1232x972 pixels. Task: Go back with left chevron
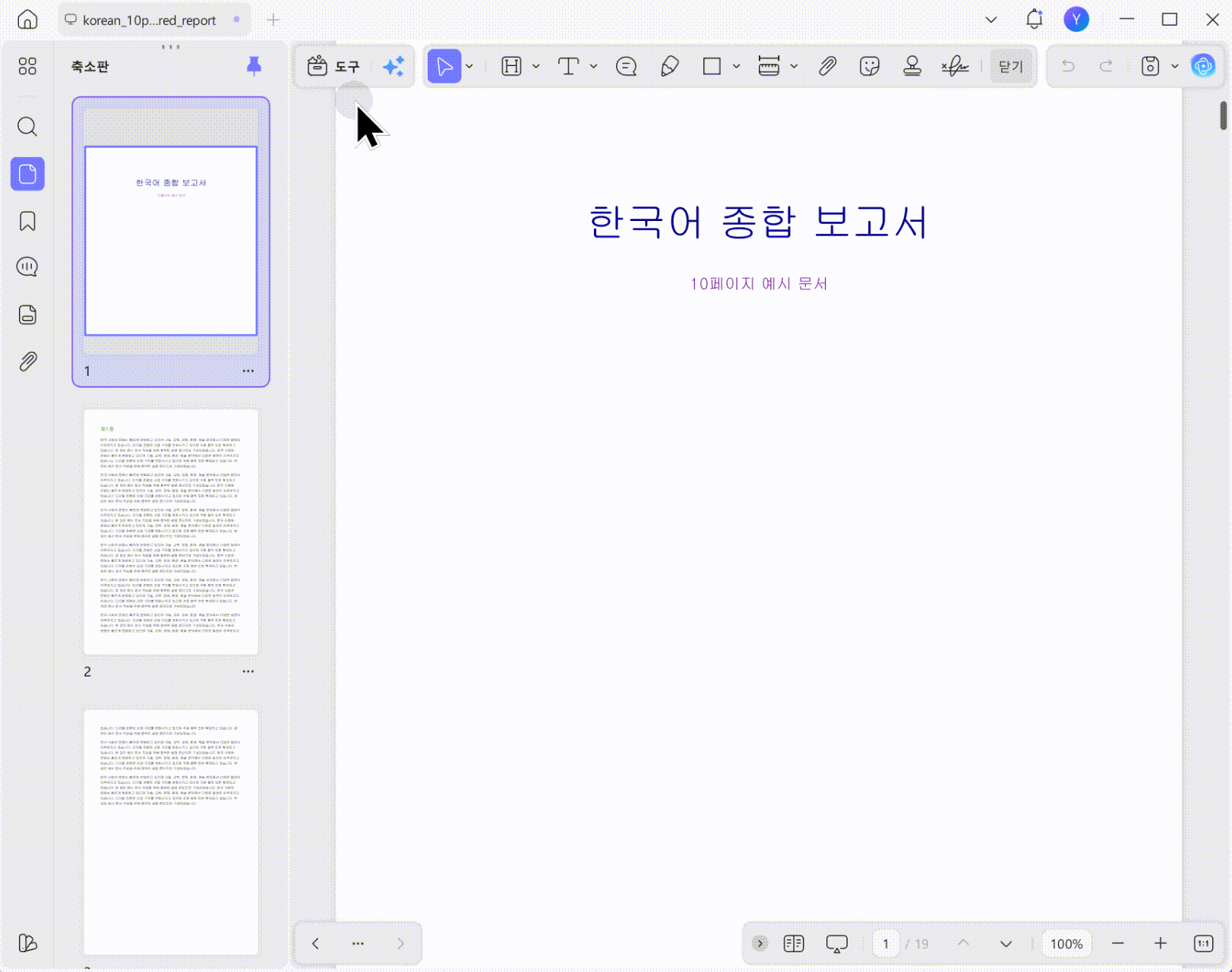pyautogui.click(x=316, y=943)
